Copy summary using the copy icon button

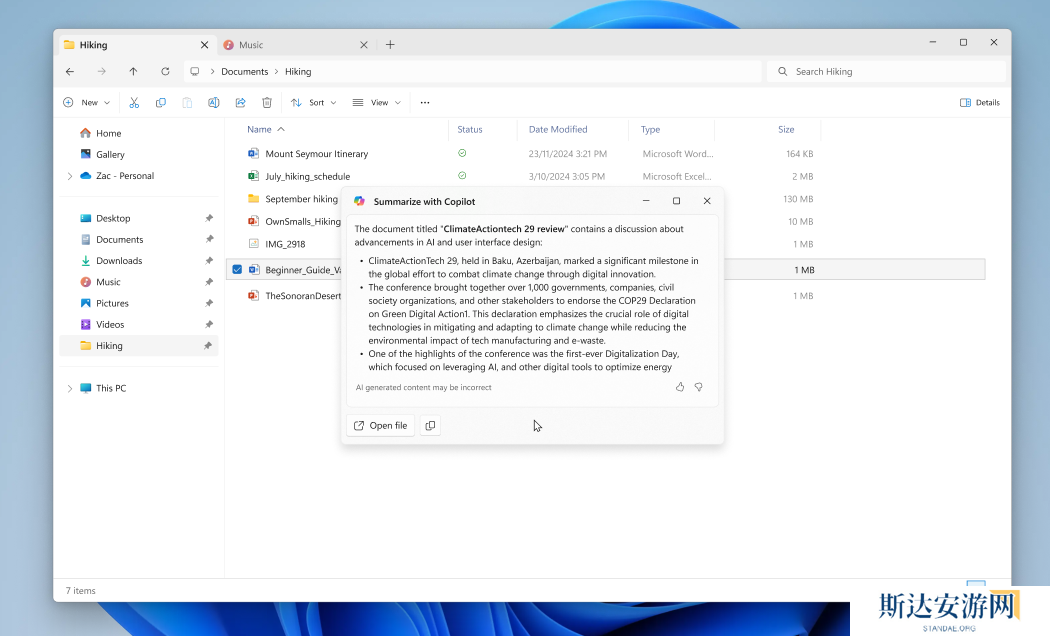[x=430, y=426]
